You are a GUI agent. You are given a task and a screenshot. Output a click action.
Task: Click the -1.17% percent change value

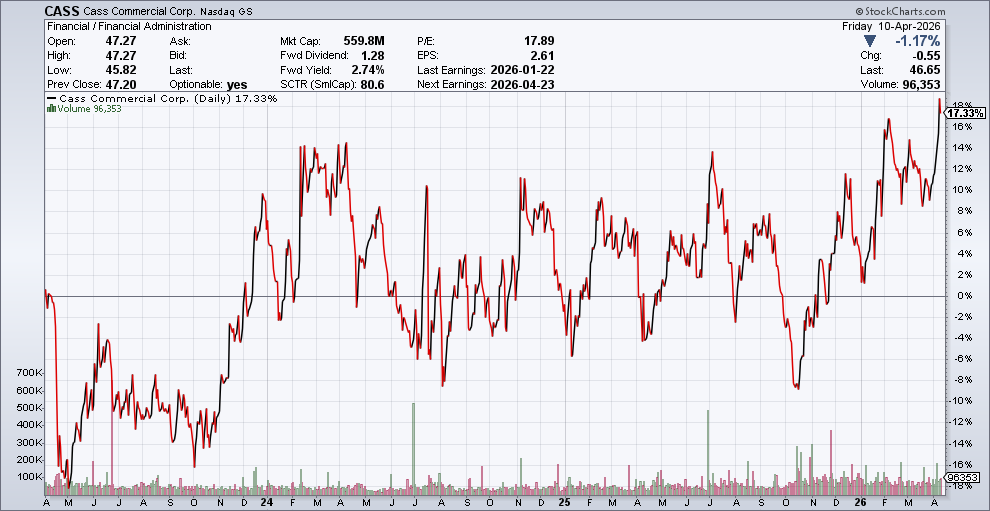click(x=916, y=41)
